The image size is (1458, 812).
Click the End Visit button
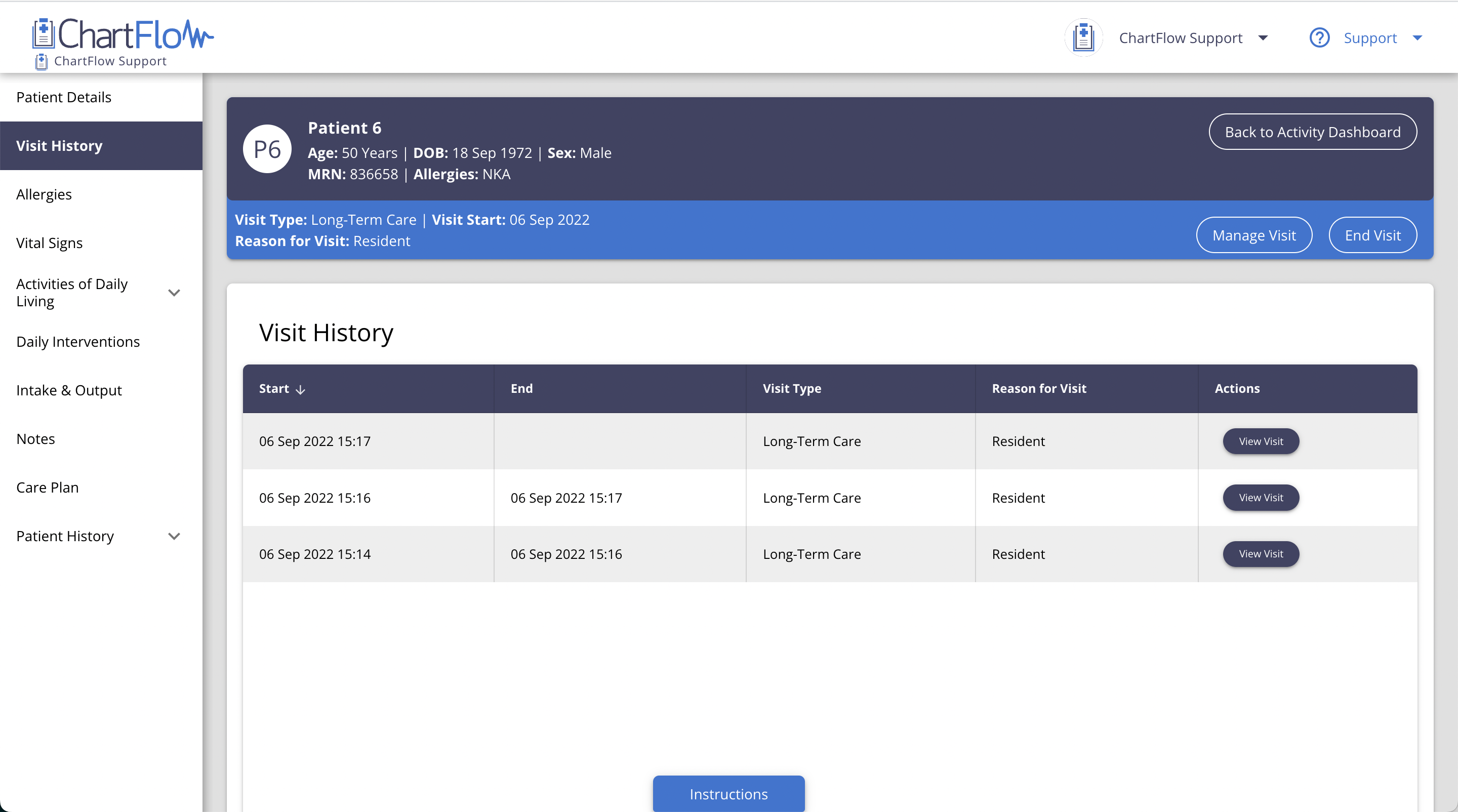point(1372,235)
